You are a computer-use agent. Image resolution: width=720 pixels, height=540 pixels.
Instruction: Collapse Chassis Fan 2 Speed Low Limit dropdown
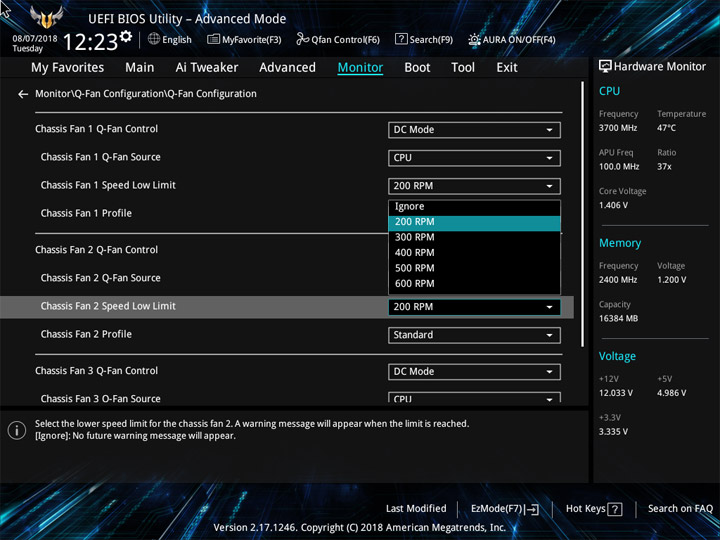tap(474, 307)
